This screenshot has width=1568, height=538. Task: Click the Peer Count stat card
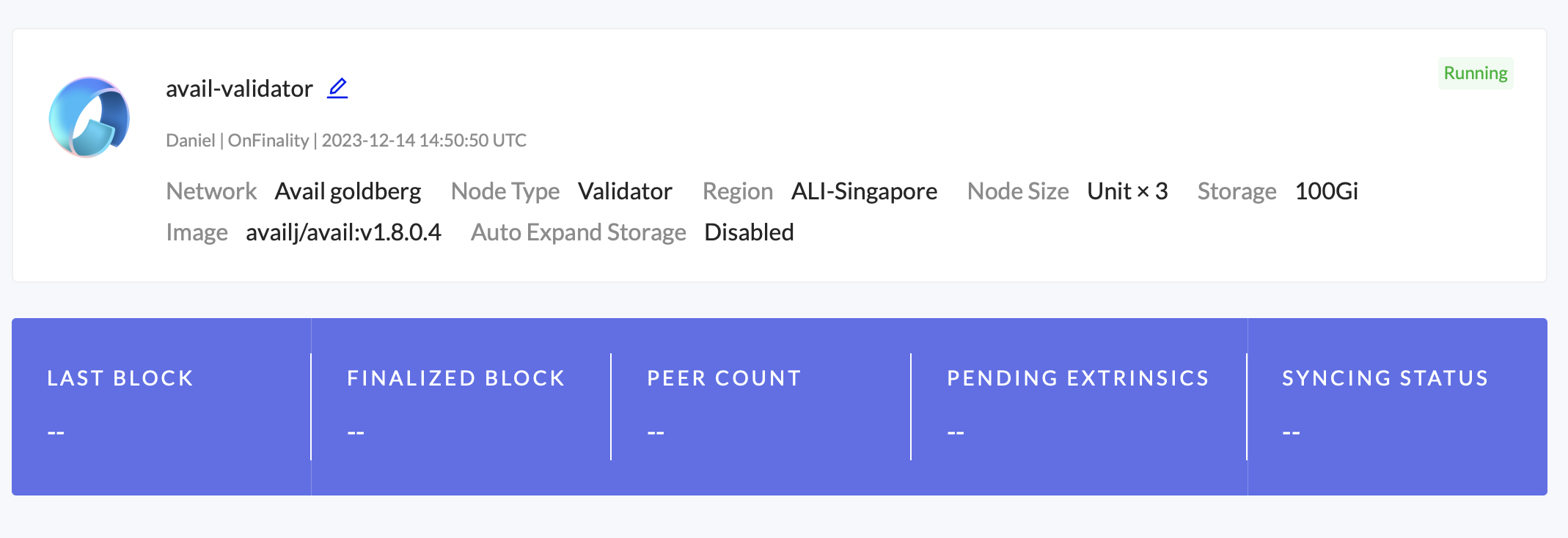(x=761, y=406)
